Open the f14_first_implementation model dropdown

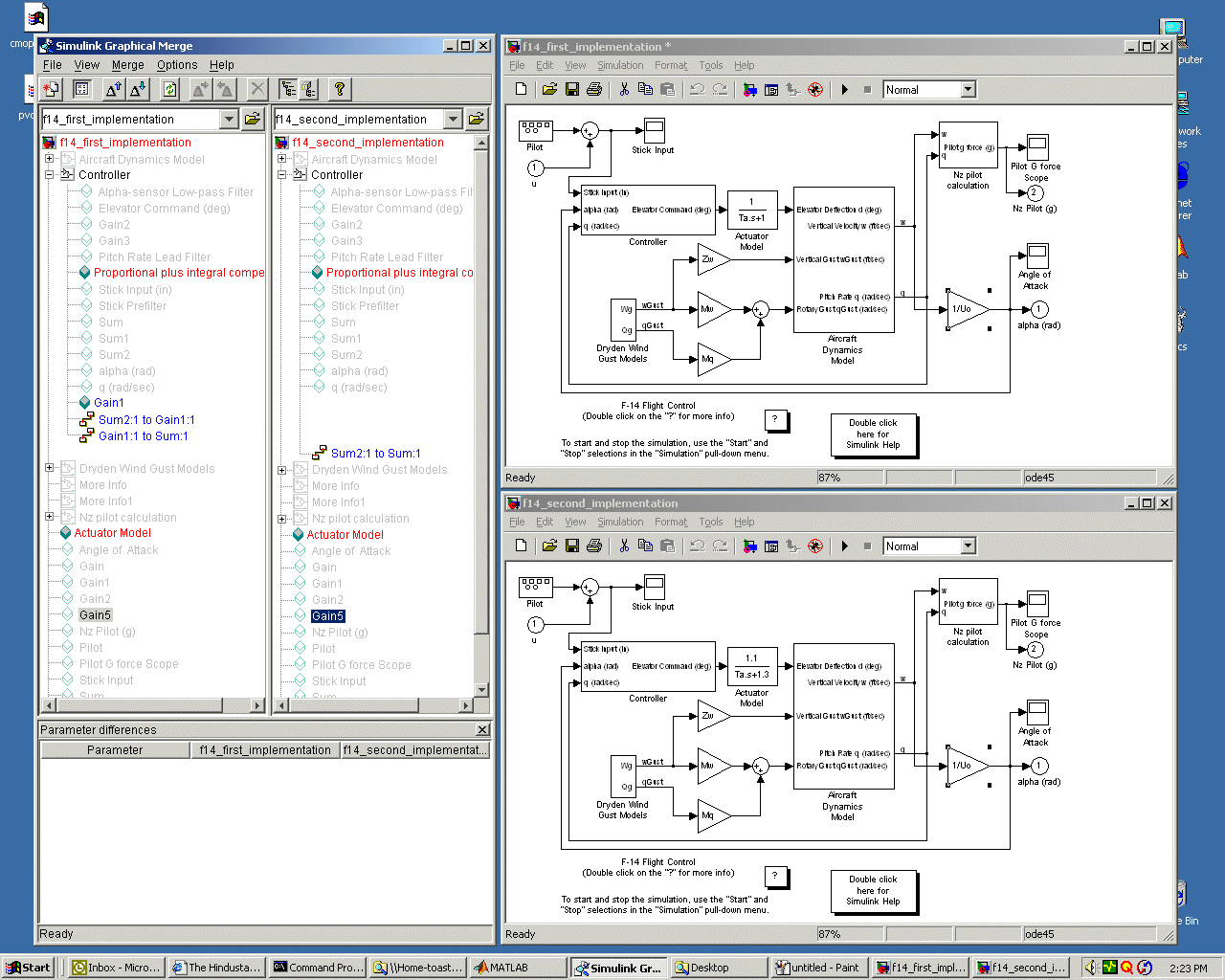pos(229,119)
